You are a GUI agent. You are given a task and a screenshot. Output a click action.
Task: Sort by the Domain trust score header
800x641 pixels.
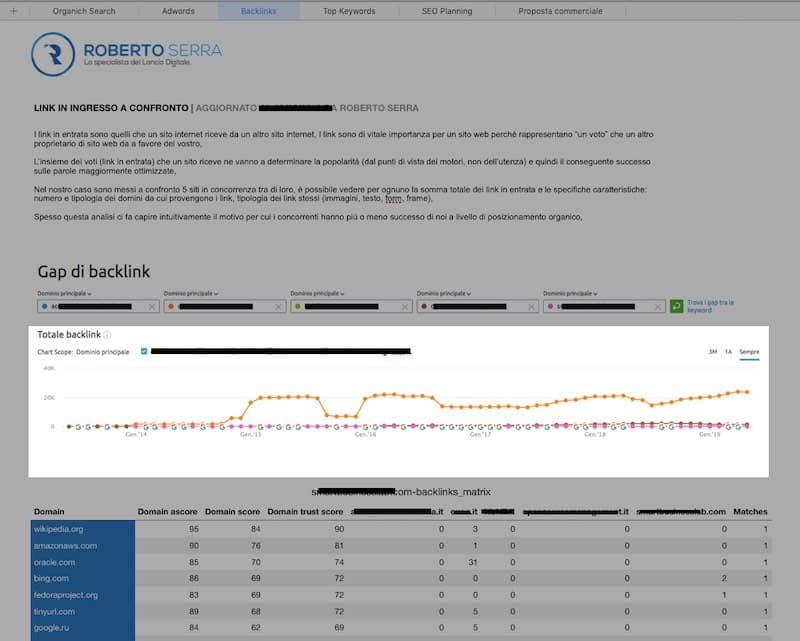tap(305, 511)
